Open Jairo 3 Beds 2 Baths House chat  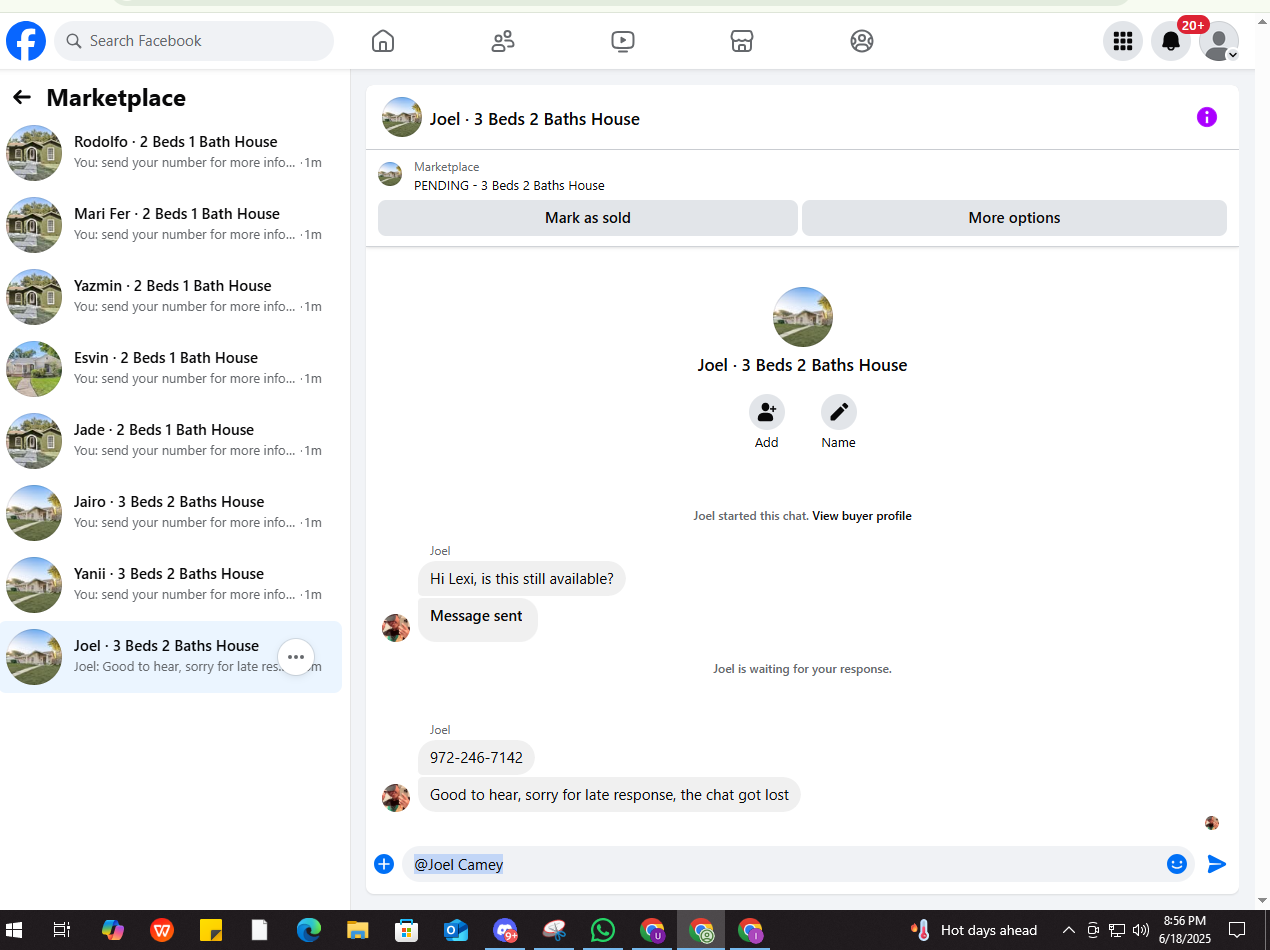click(x=171, y=513)
